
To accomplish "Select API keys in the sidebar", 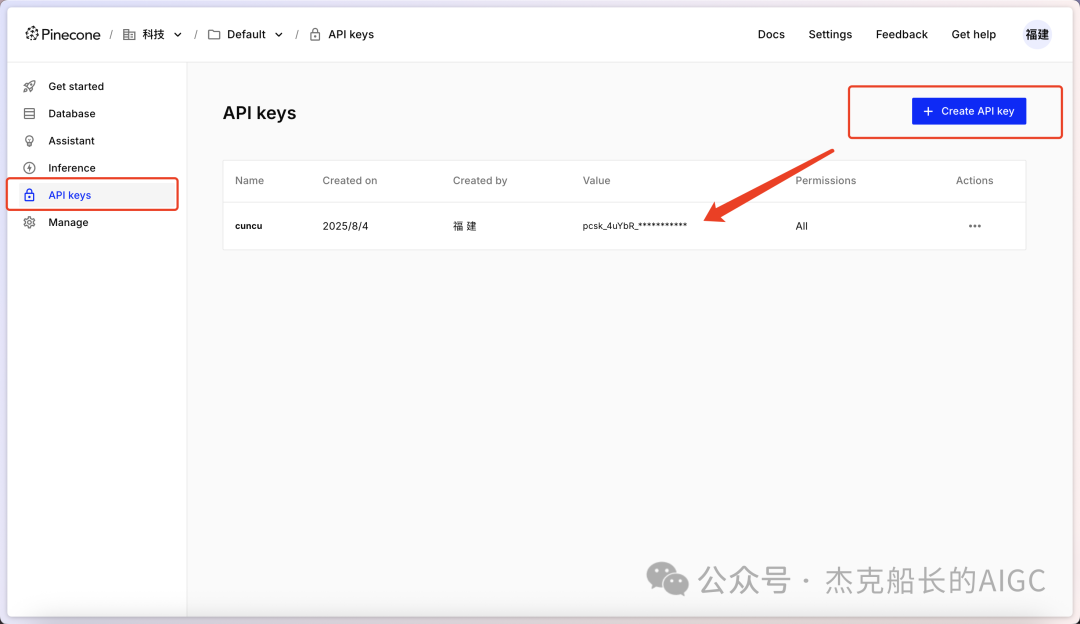I will click(x=92, y=195).
